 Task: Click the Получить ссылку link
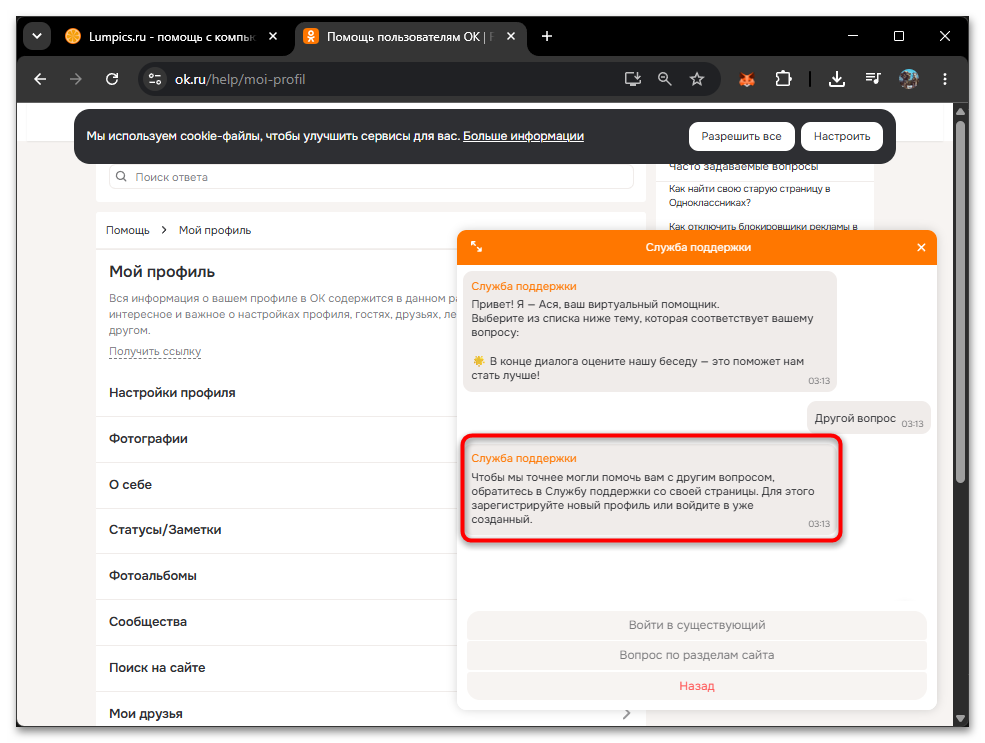[x=155, y=352]
